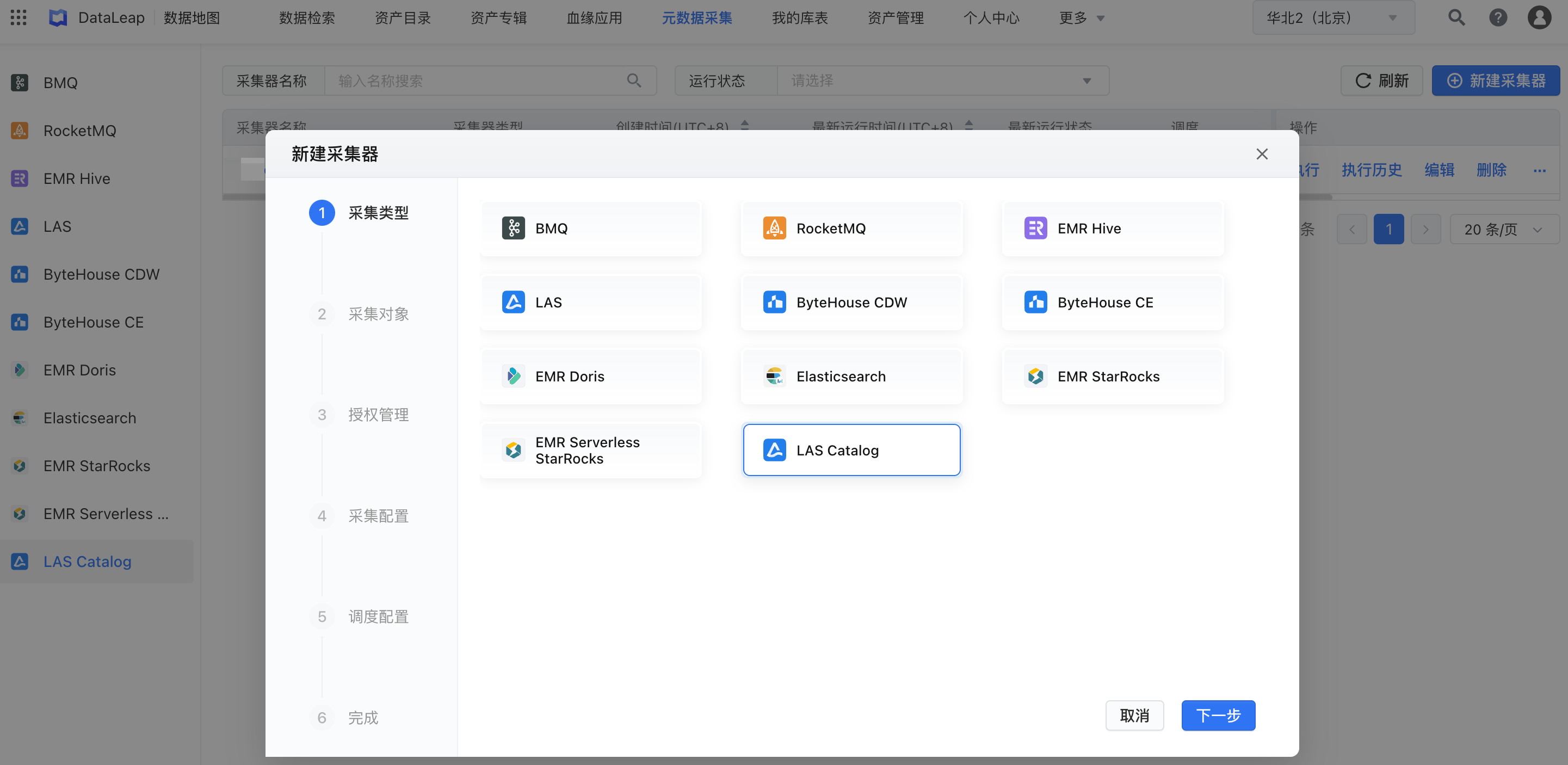Open the 运行状态 请选择 dropdown
The image size is (1568, 765).
pos(942,81)
